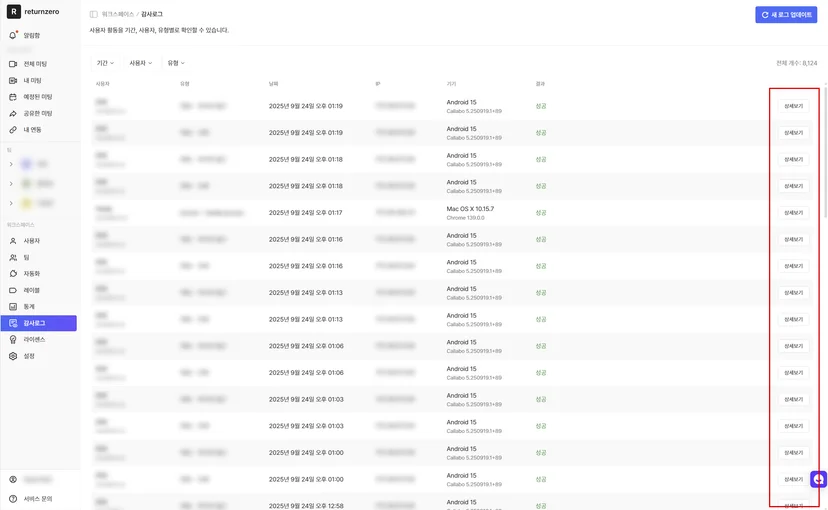Open 라이선스 license icon
The width and height of the screenshot is (828, 510).
click(13, 339)
